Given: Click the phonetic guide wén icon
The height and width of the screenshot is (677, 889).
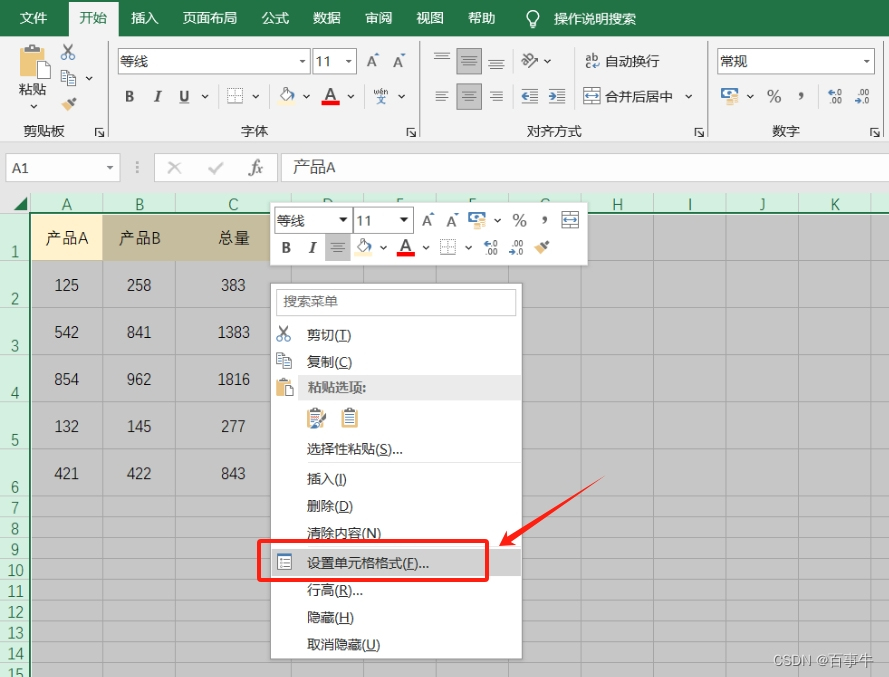Looking at the screenshot, I should pos(381,96).
